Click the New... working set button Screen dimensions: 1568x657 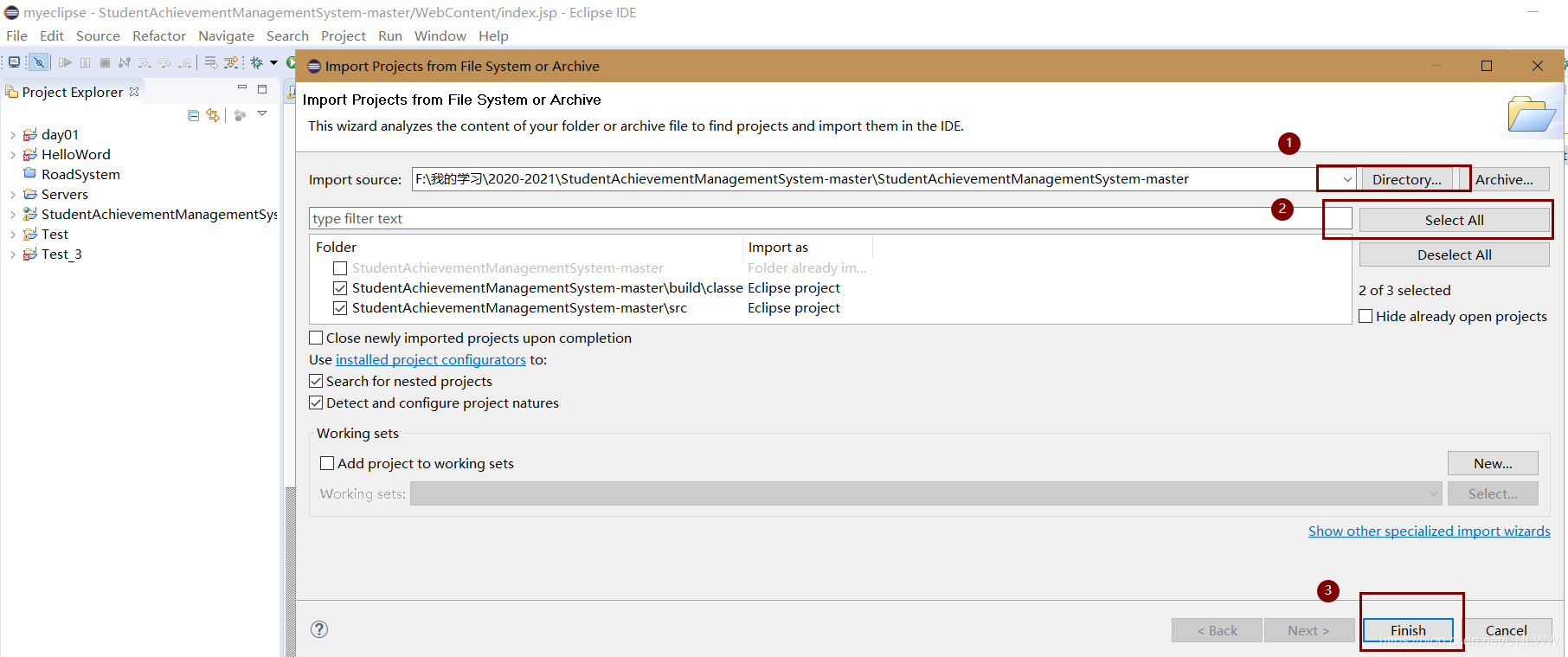click(x=1493, y=463)
